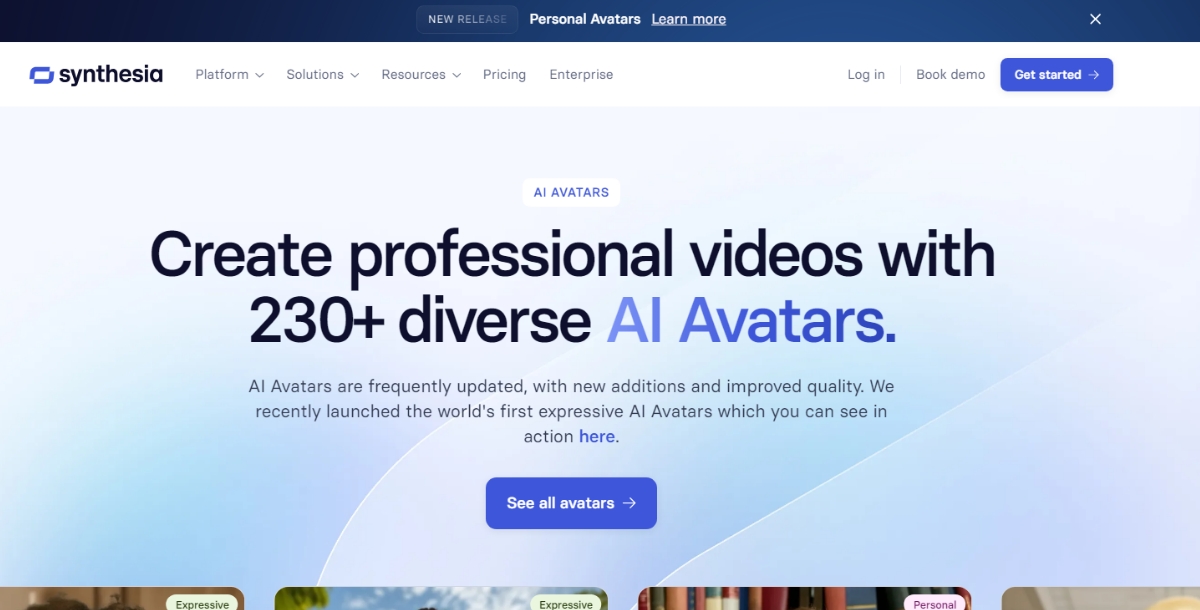The width and height of the screenshot is (1200, 610).
Task: Follow the 'here' link in description
Action: 597,436
